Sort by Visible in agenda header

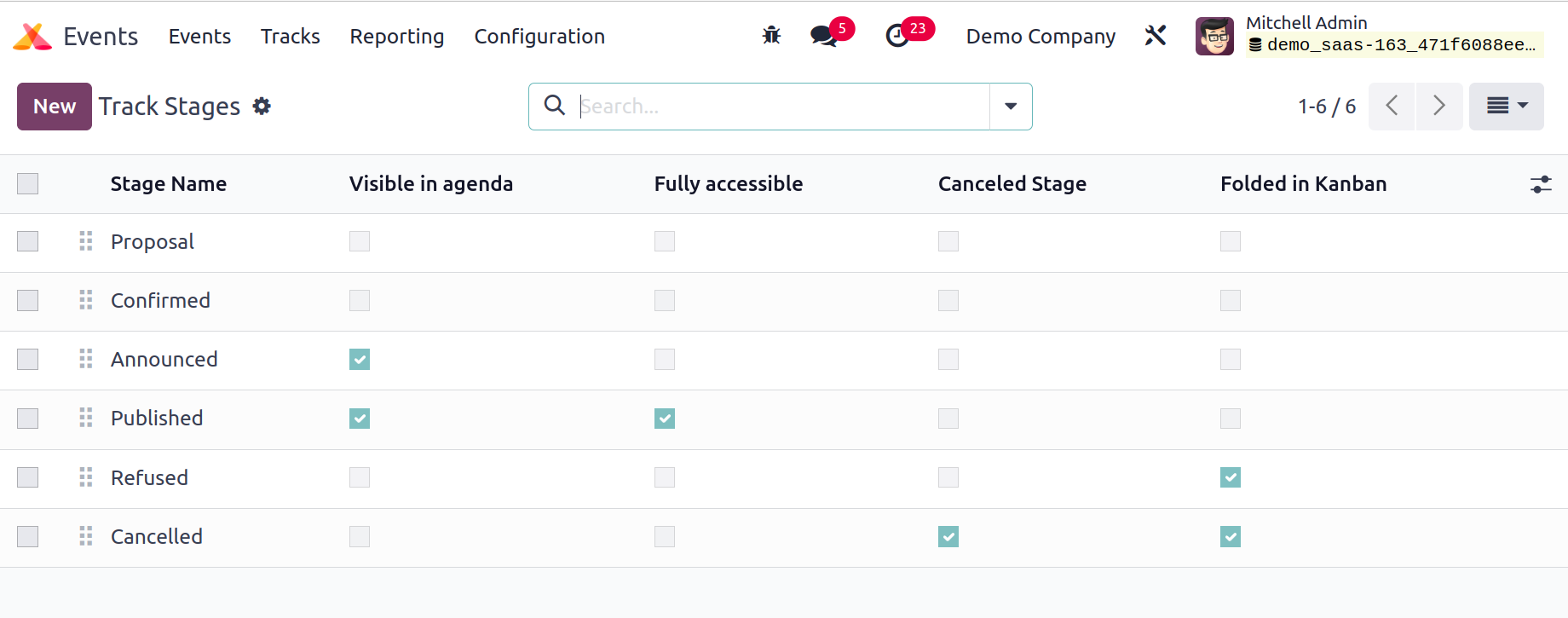pos(431,184)
